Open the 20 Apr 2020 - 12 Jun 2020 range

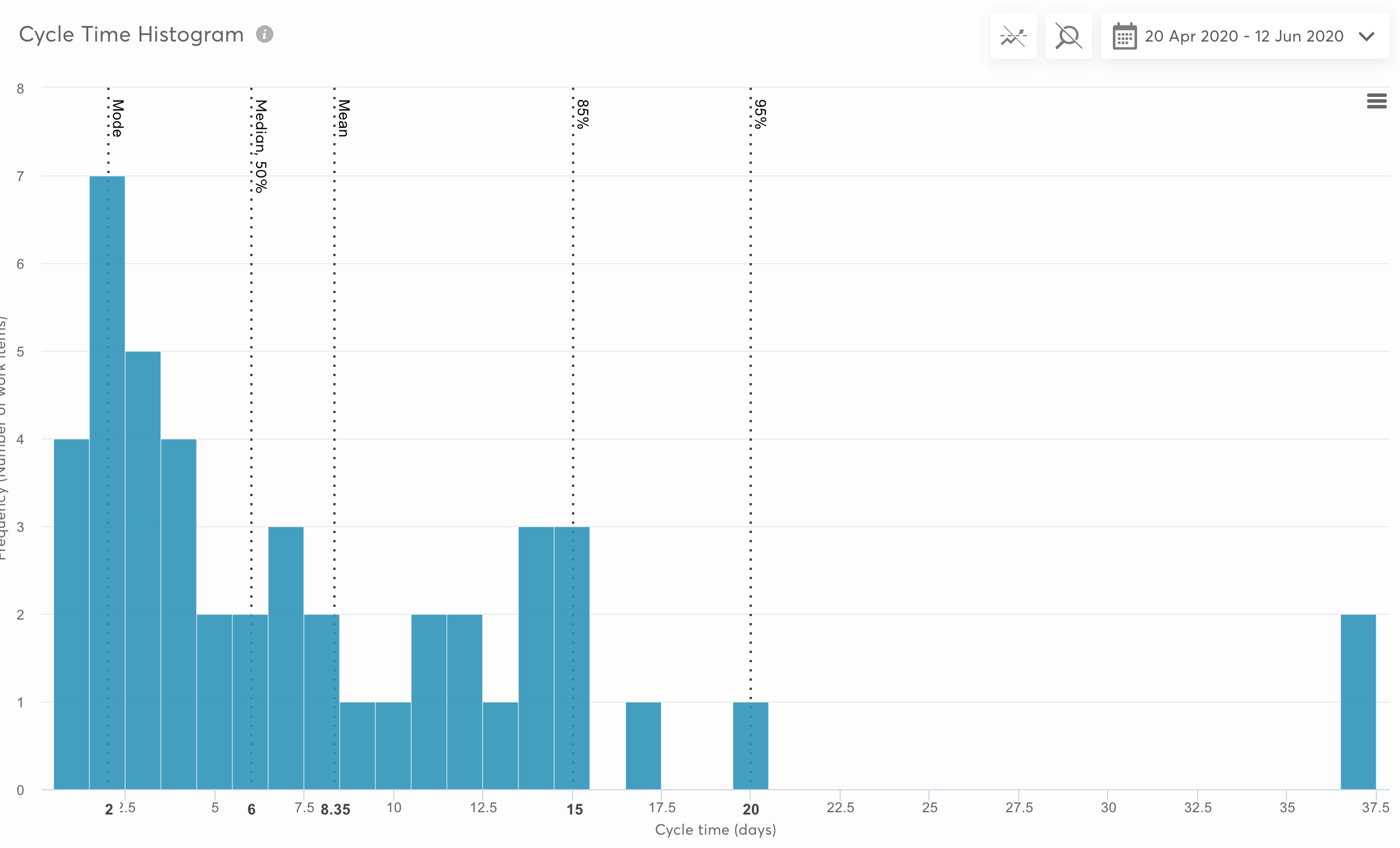1244,36
